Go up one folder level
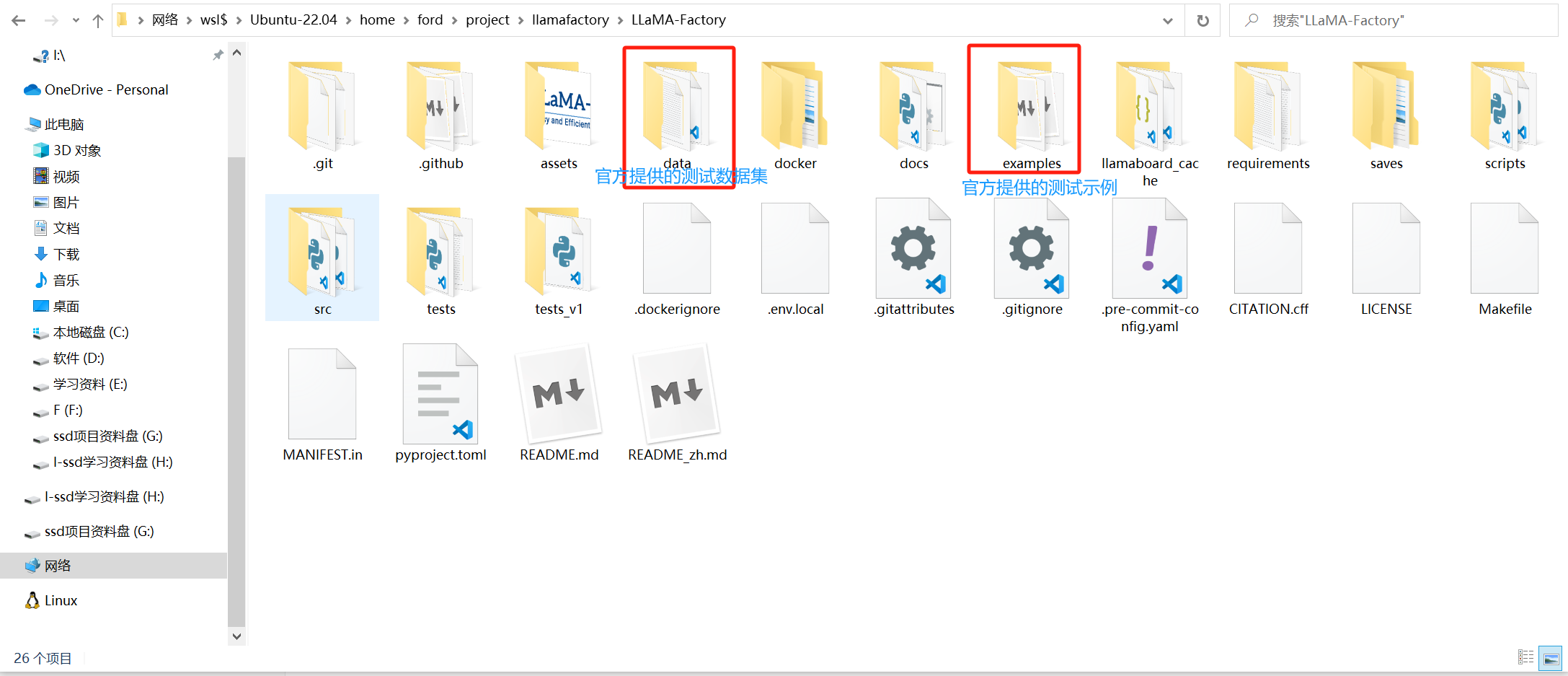 coord(98,20)
